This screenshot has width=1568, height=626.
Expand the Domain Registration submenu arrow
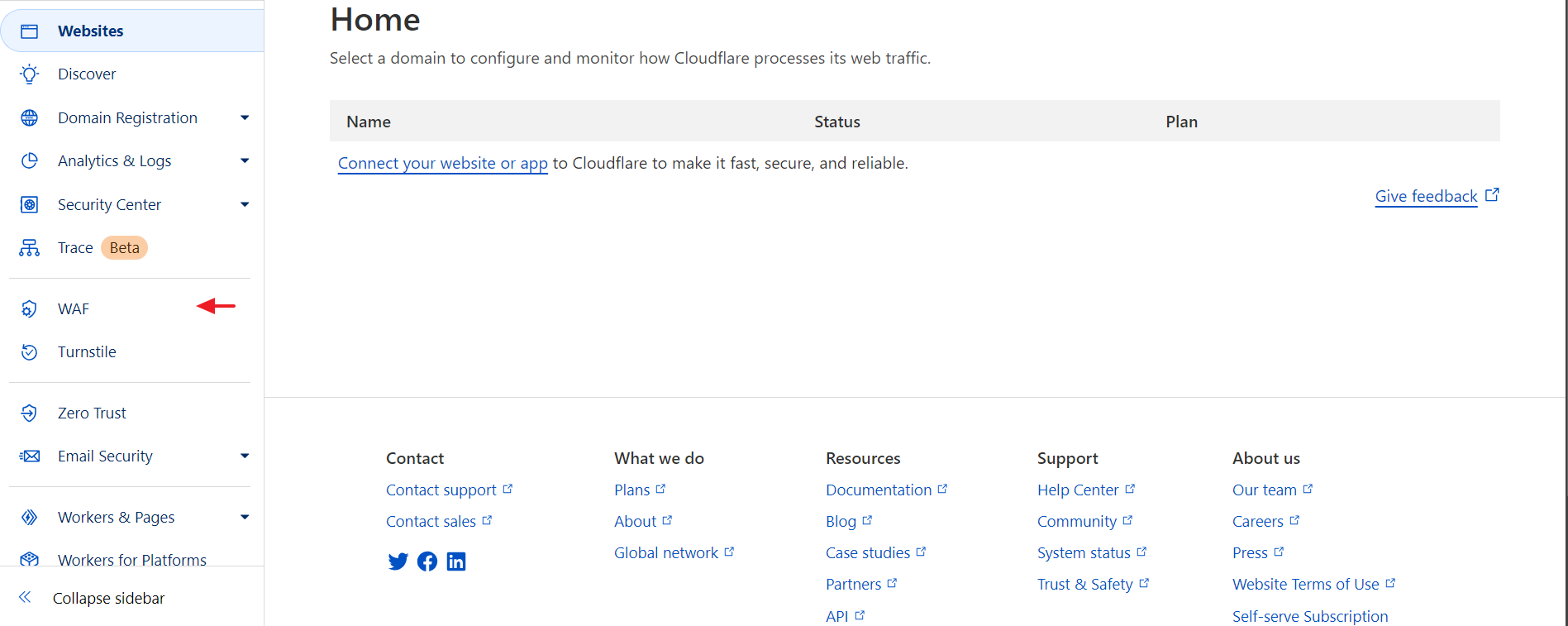tap(245, 118)
